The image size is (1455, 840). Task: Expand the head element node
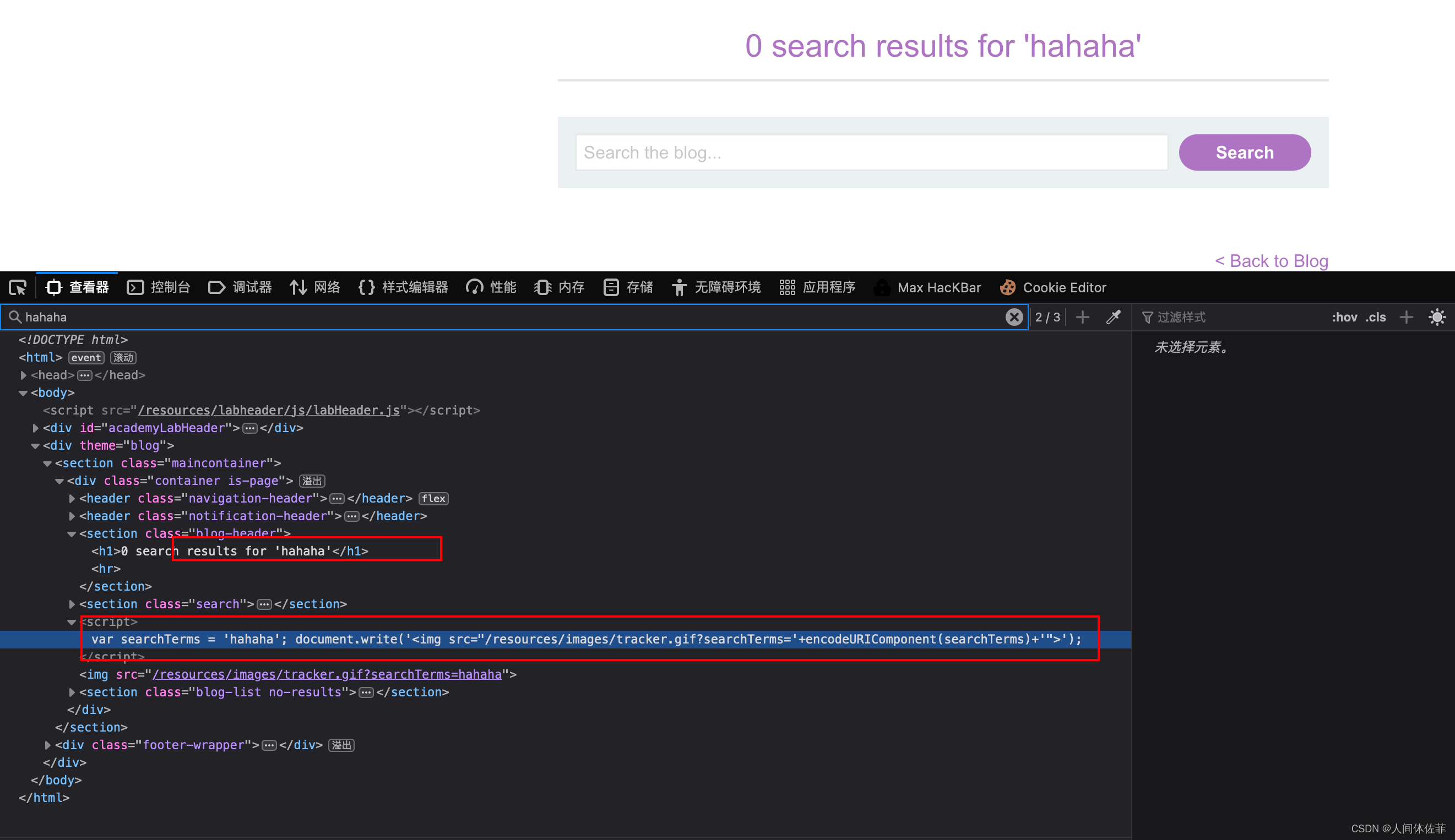[x=23, y=375]
